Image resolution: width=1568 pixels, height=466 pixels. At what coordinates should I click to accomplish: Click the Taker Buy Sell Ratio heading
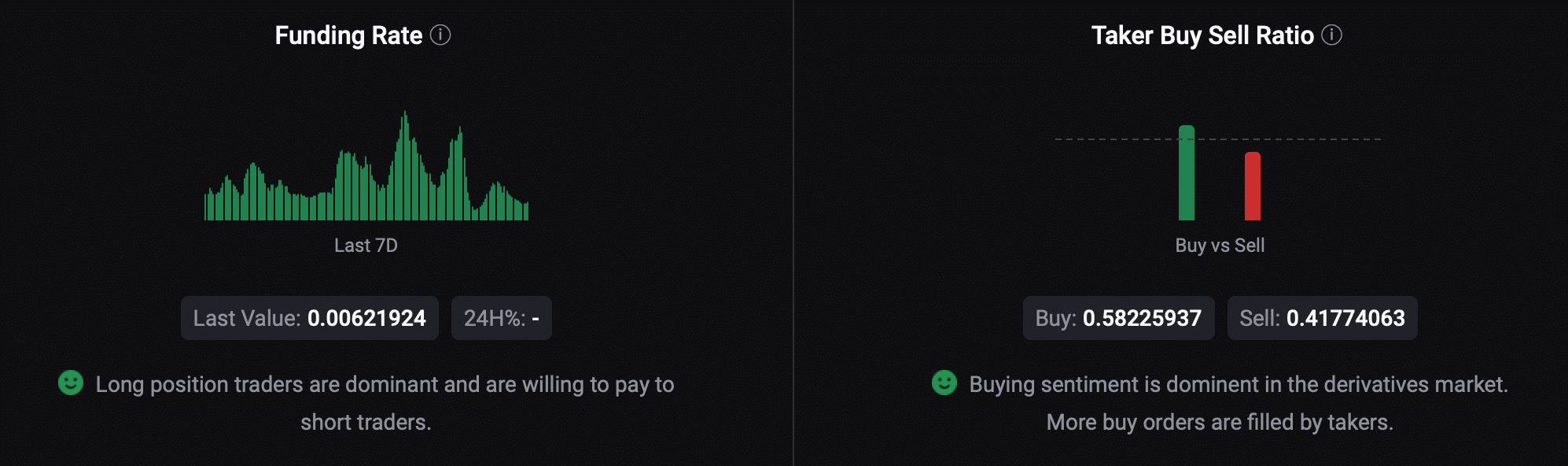pos(1202,35)
